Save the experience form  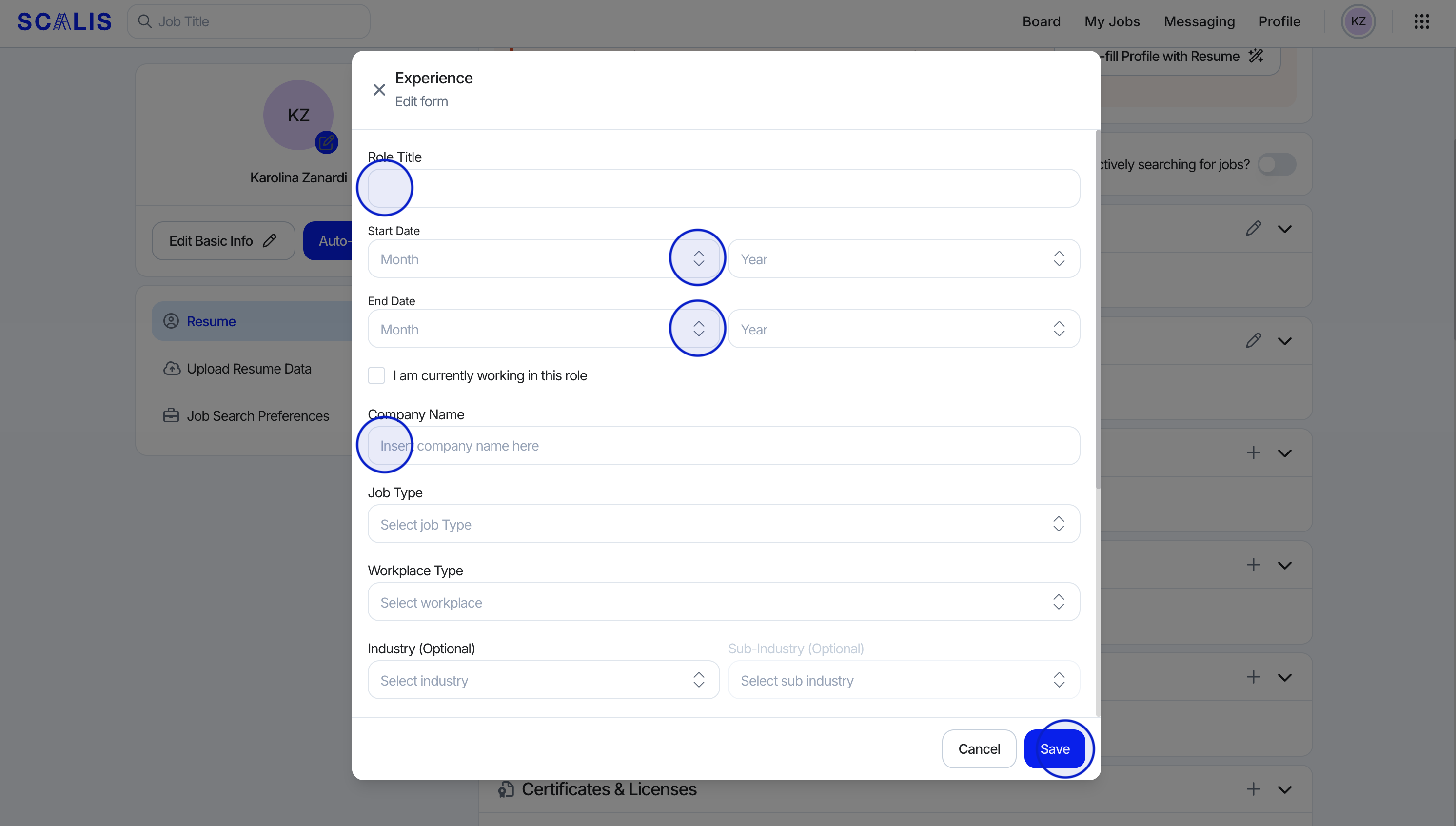coord(1054,749)
